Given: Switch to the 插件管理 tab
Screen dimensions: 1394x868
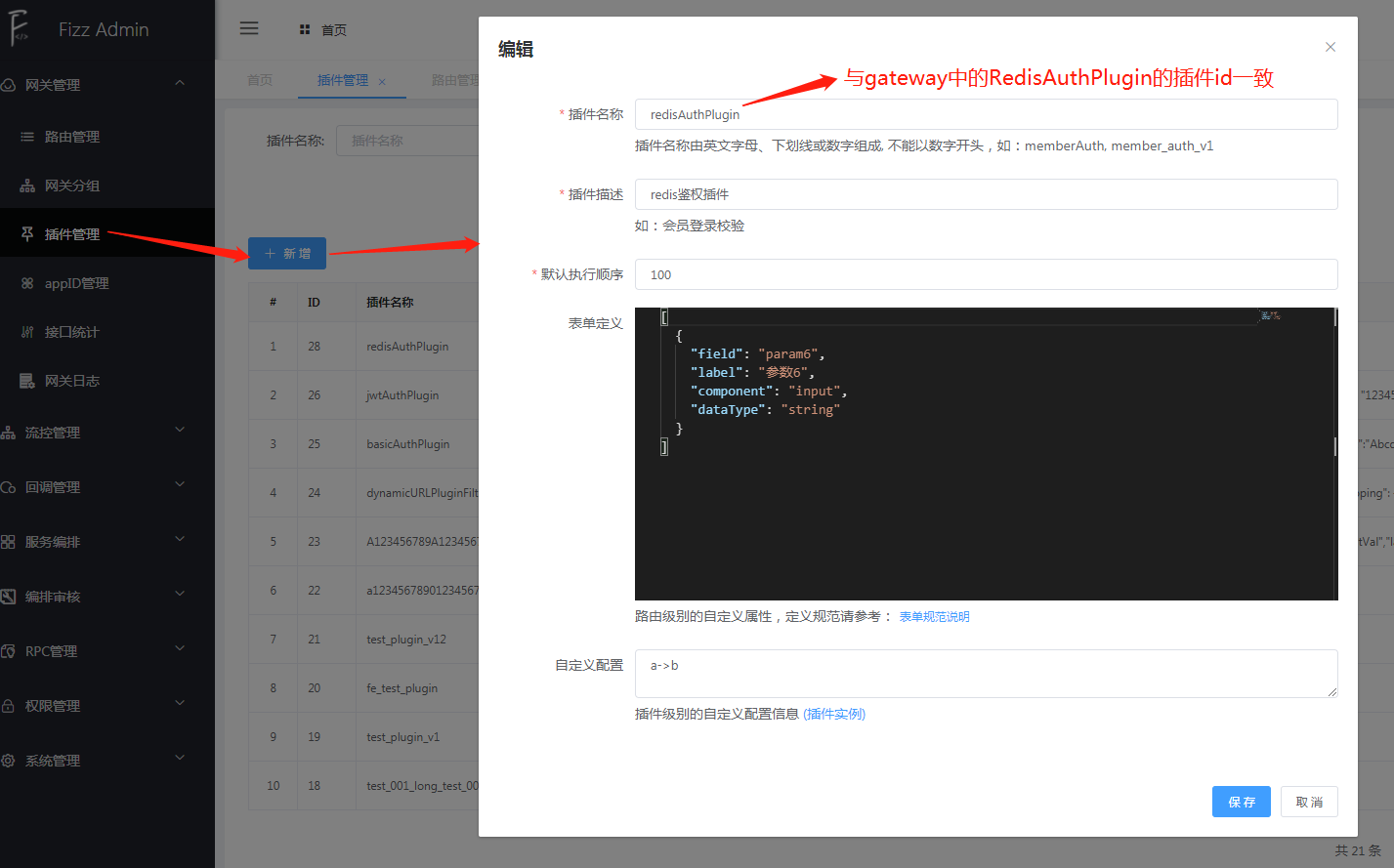Looking at the screenshot, I should coord(344,80).
